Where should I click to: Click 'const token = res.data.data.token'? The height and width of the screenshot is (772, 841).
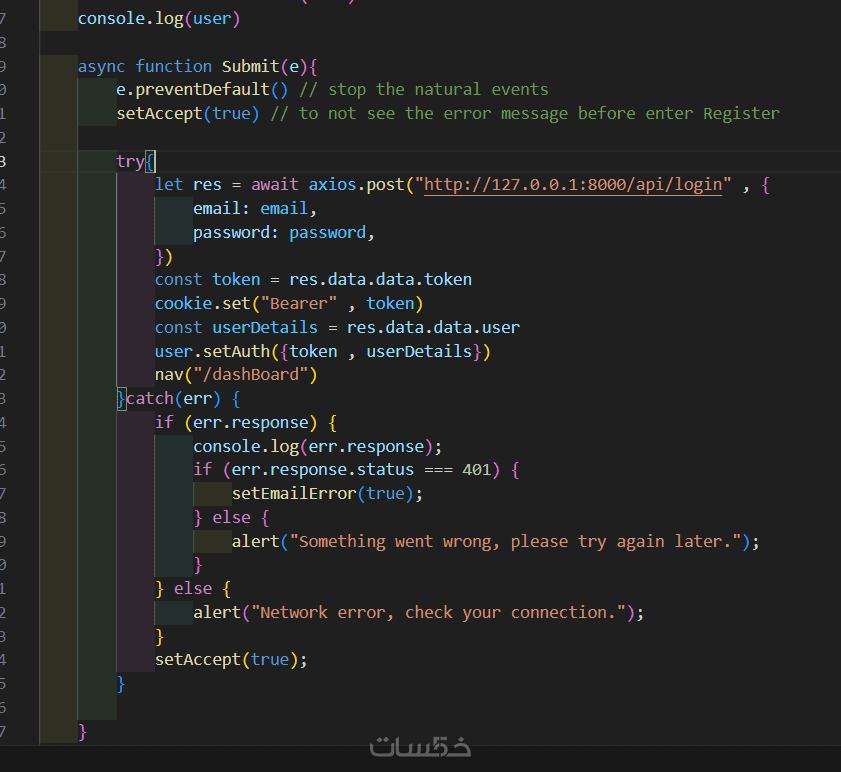(x=313, y=280)
